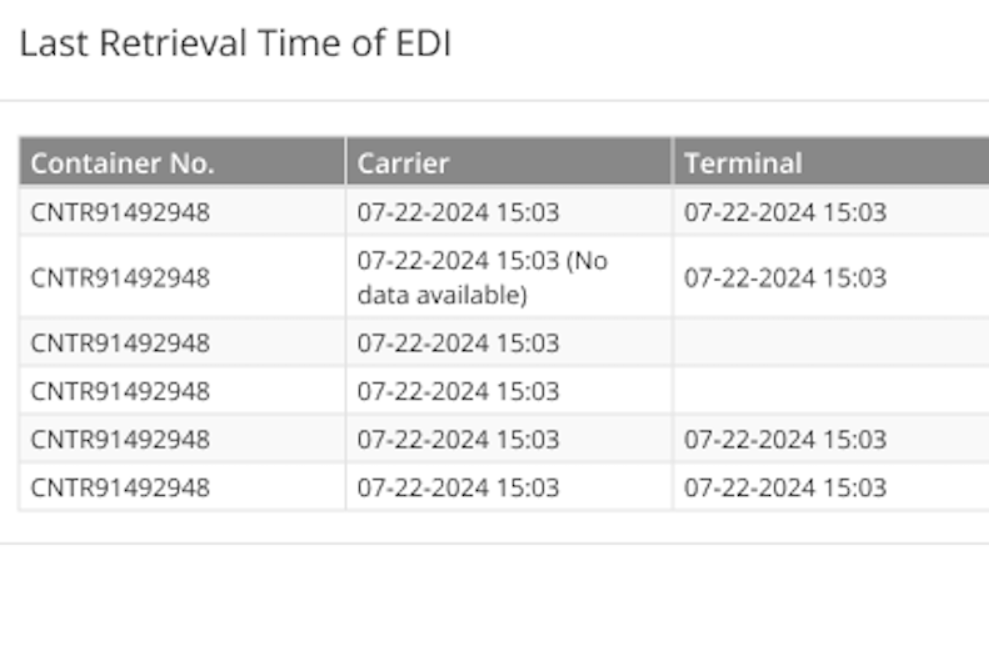This screenshot has width=989, height=662.
Task: Click the fifth row's Carrier timestamp
Action: click(458, 439)
